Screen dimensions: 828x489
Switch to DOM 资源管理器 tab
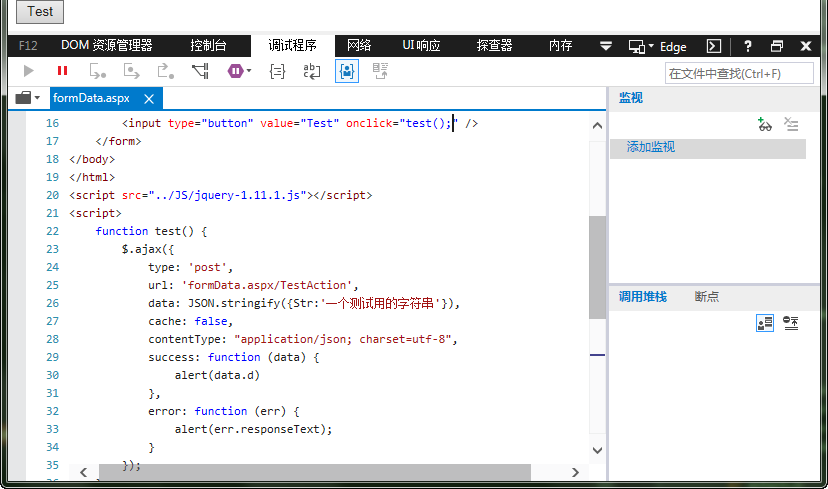107,45
